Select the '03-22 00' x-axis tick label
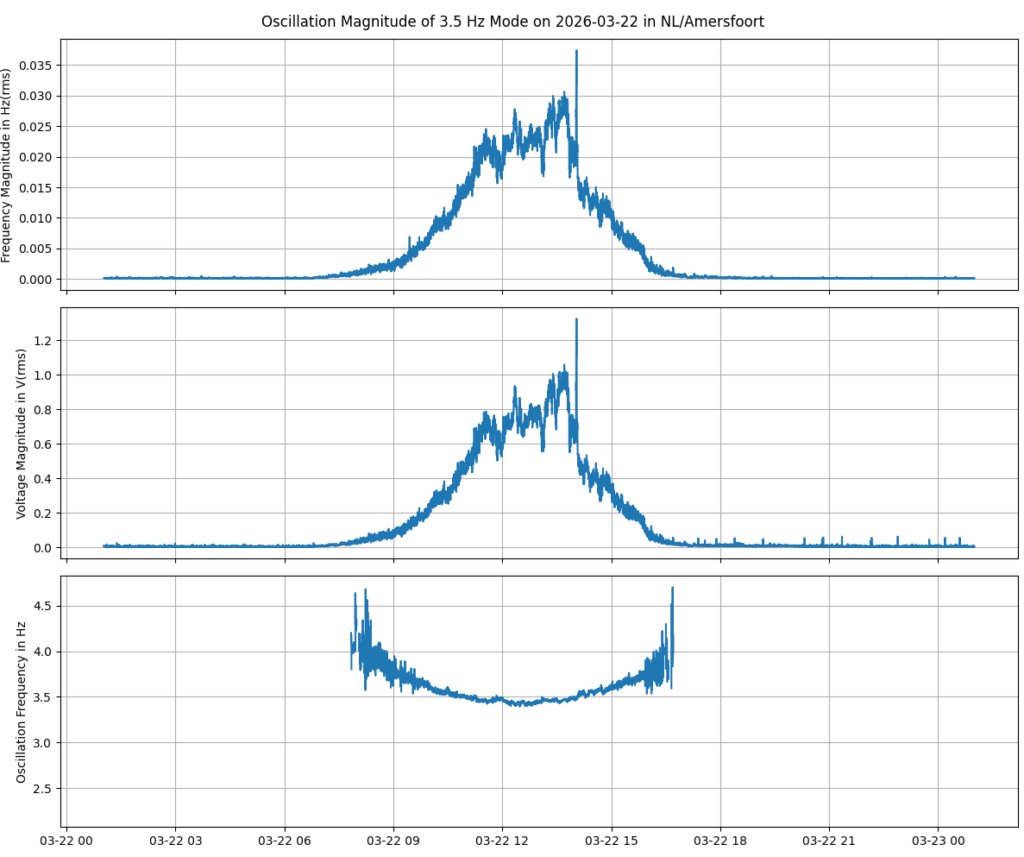The image size is (1024, 857). tap(66, 842)
